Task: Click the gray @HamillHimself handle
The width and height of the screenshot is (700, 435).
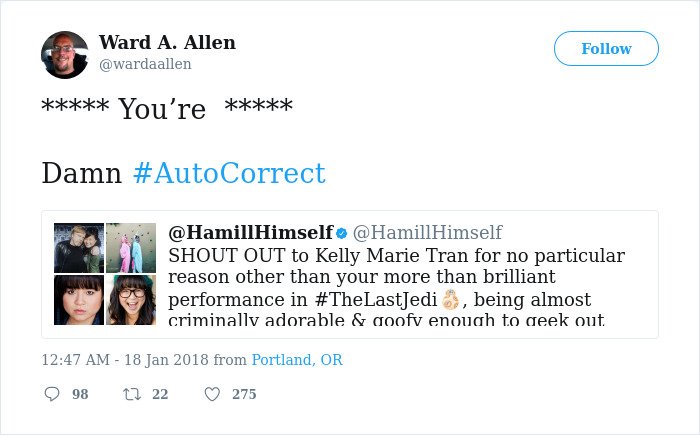Action: tap(428, 233)
